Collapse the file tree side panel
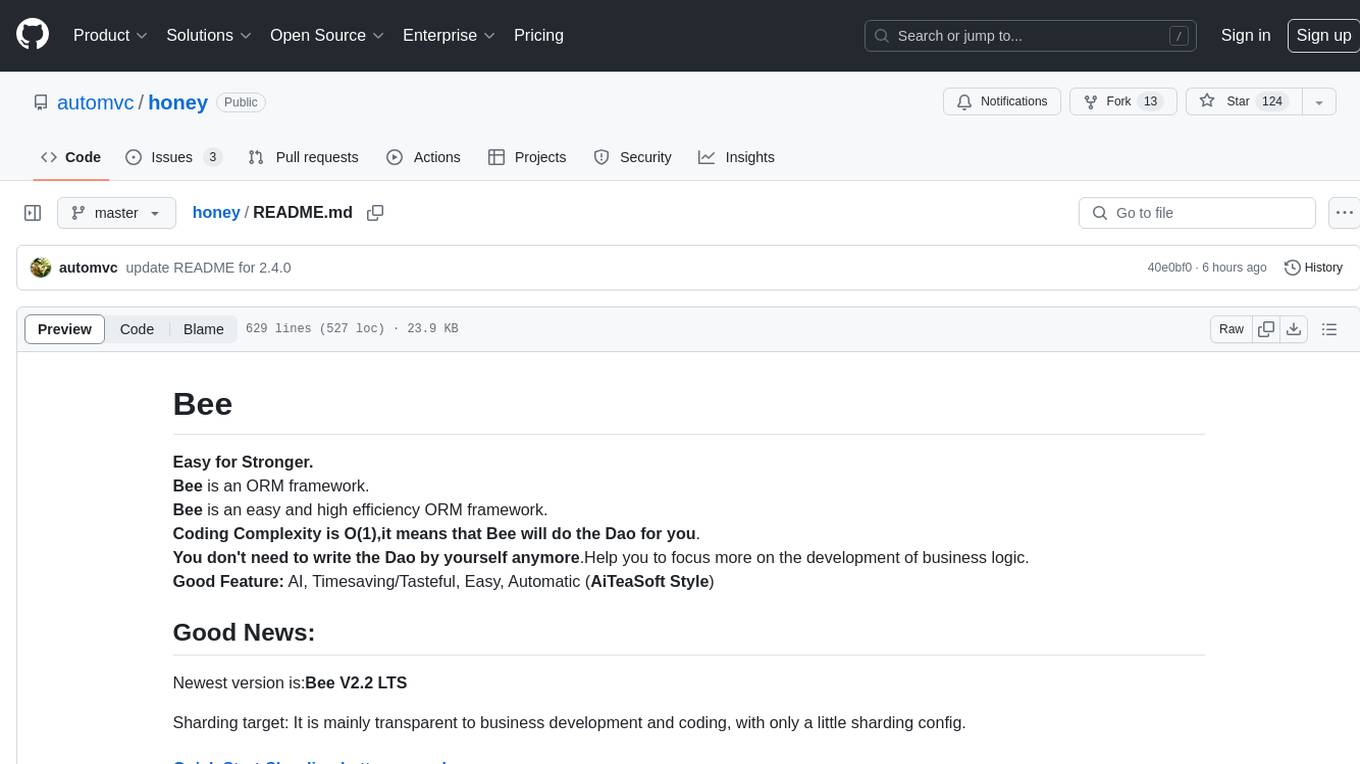 (x=33, y=213)
